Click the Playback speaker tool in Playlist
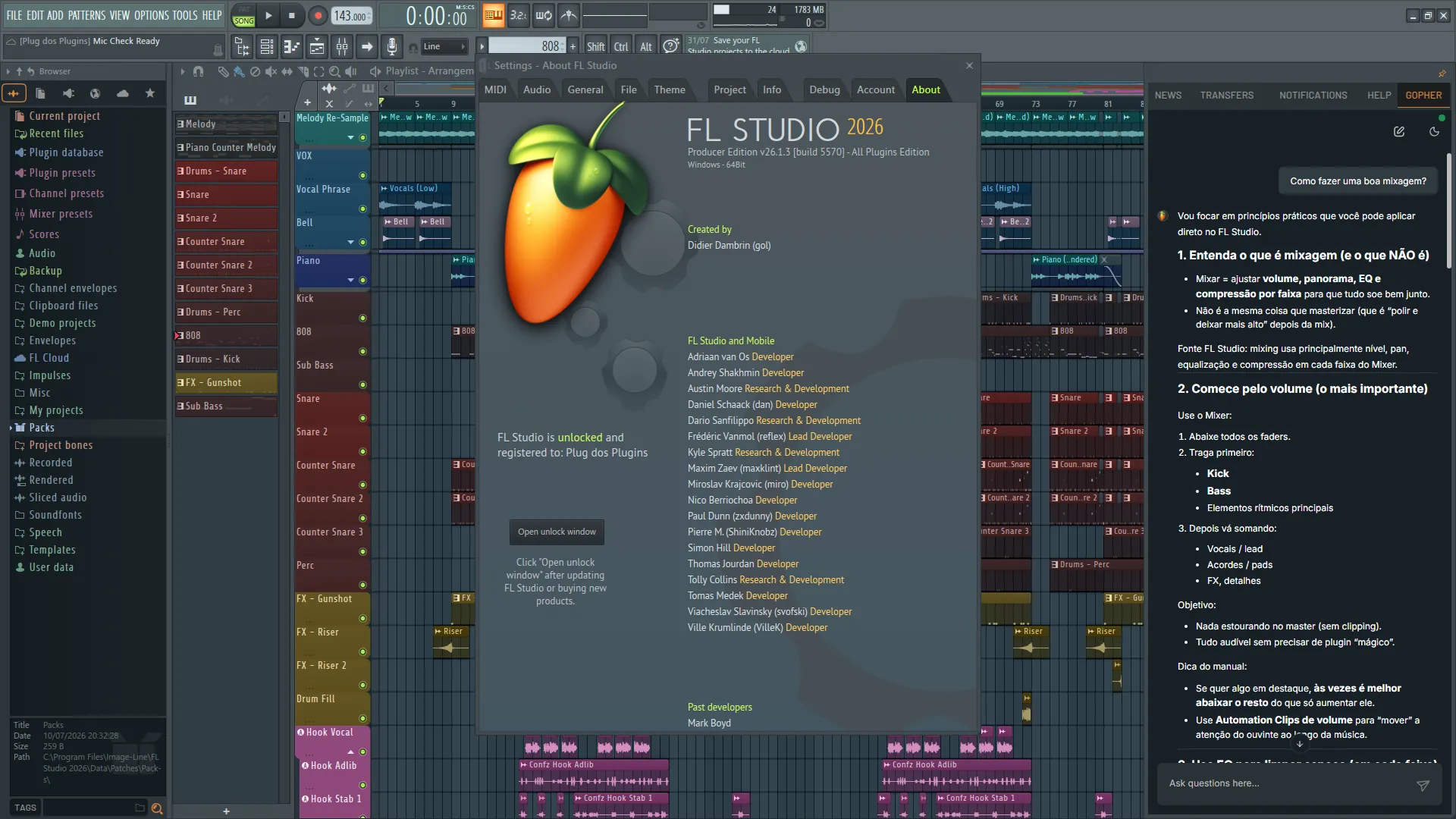The width and height of the screenshot is (1456, 819). 350,71
